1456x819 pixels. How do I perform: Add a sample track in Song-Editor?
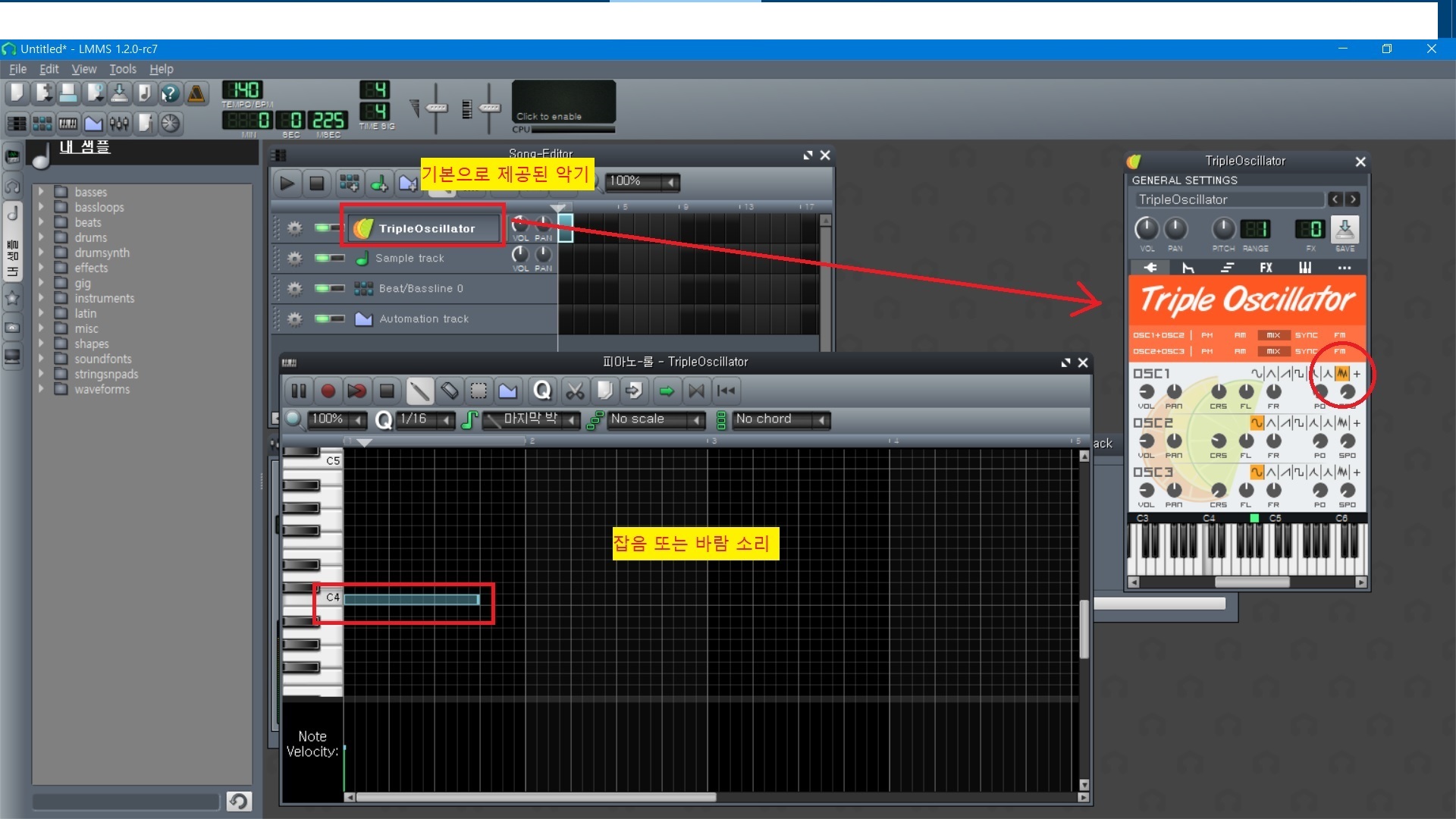(x=378, y=183)
